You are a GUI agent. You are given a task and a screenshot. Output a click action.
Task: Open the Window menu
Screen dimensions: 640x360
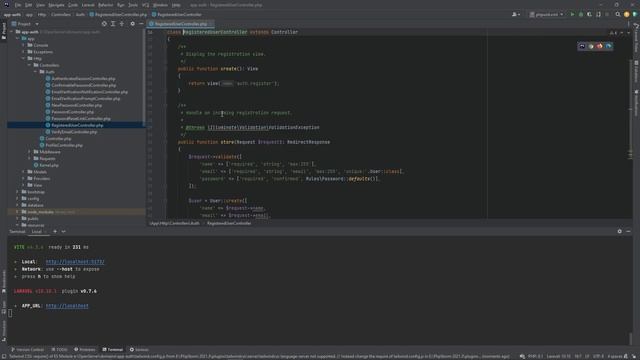(160, 5)
